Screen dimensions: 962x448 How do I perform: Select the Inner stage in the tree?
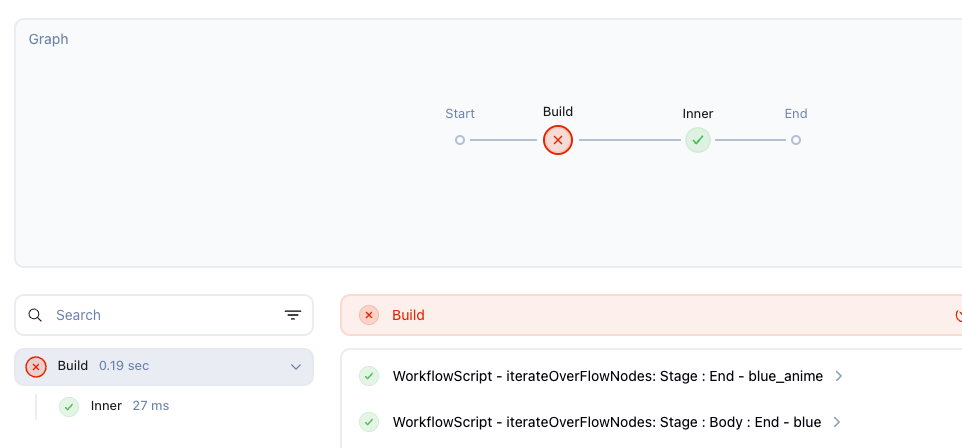click(x=106, y=406)
